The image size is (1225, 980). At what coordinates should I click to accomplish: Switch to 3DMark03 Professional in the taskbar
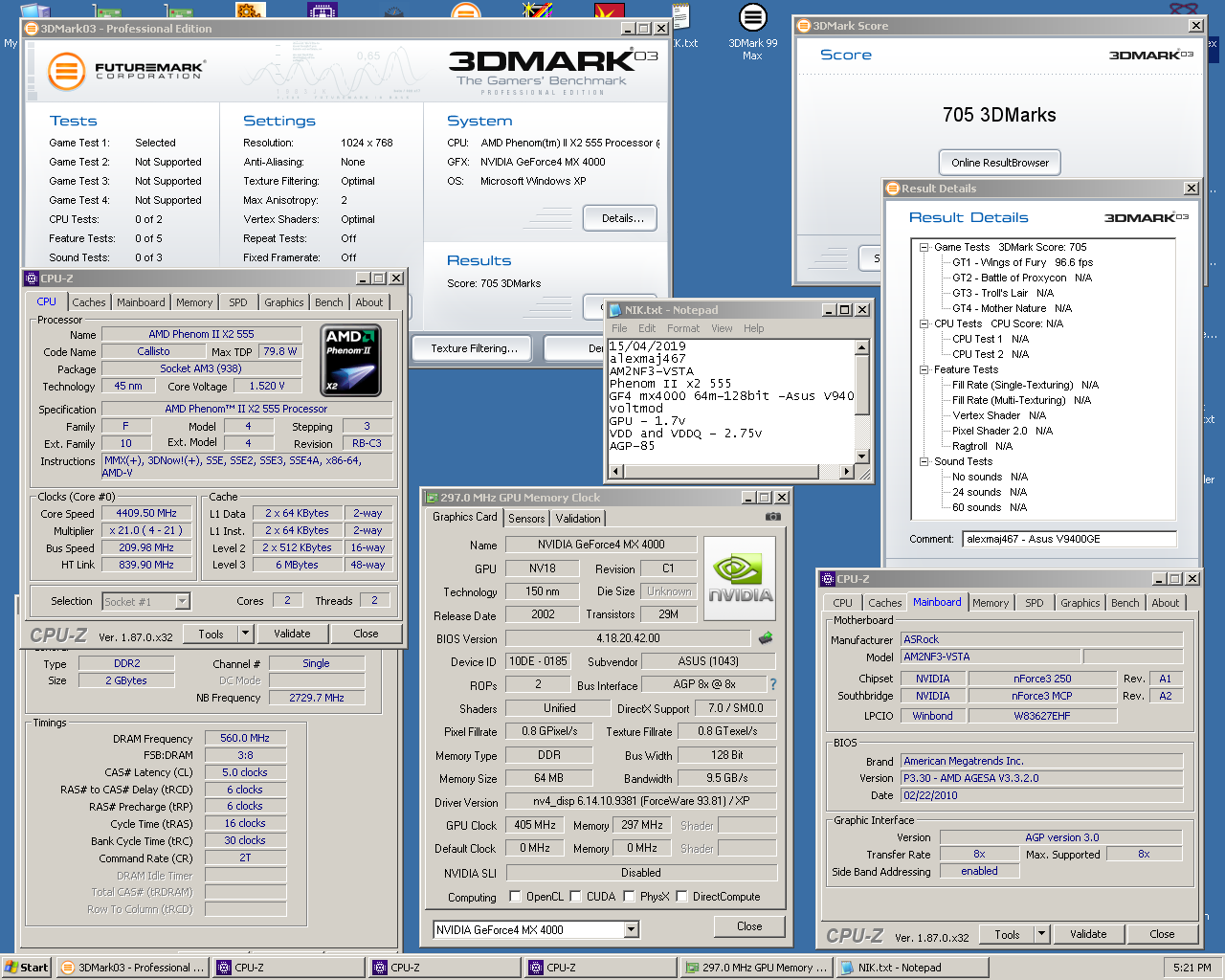(x=132, y=968)
